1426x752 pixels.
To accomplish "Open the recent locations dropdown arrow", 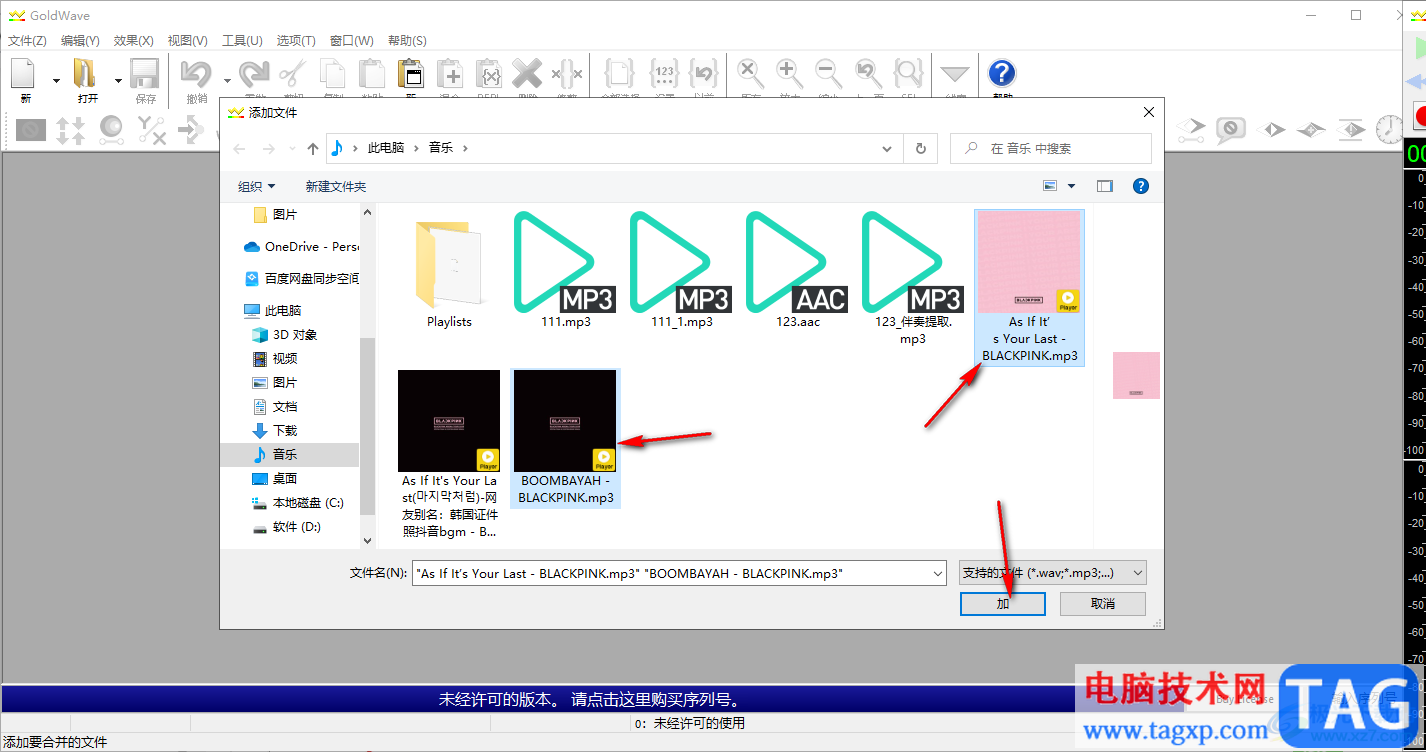I will tap(291, 148).
